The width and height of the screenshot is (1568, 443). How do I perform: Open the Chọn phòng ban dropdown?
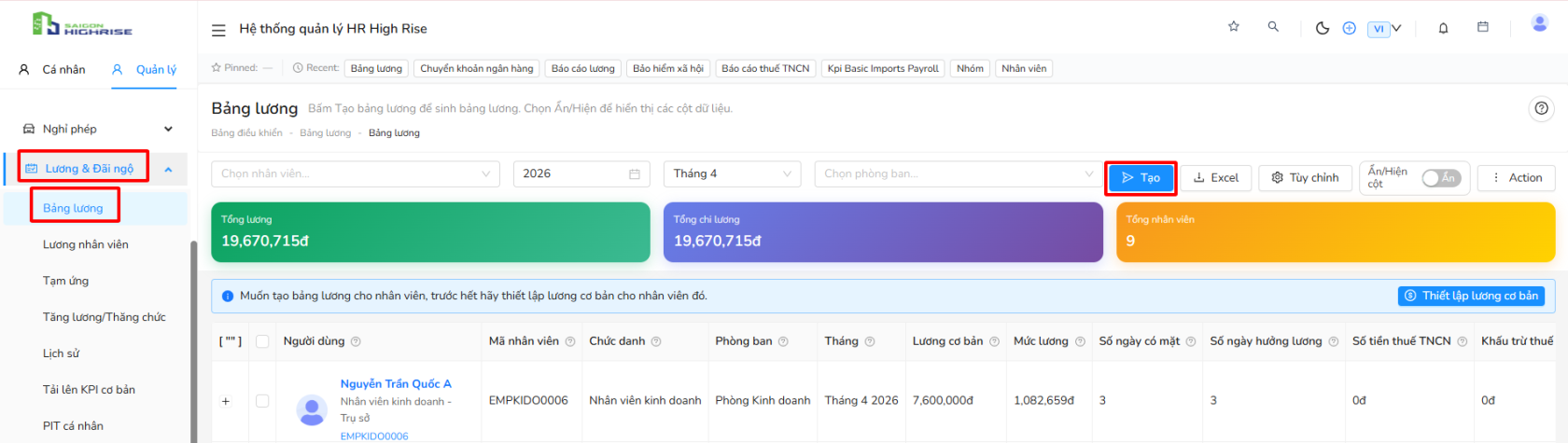click(959, 174)
